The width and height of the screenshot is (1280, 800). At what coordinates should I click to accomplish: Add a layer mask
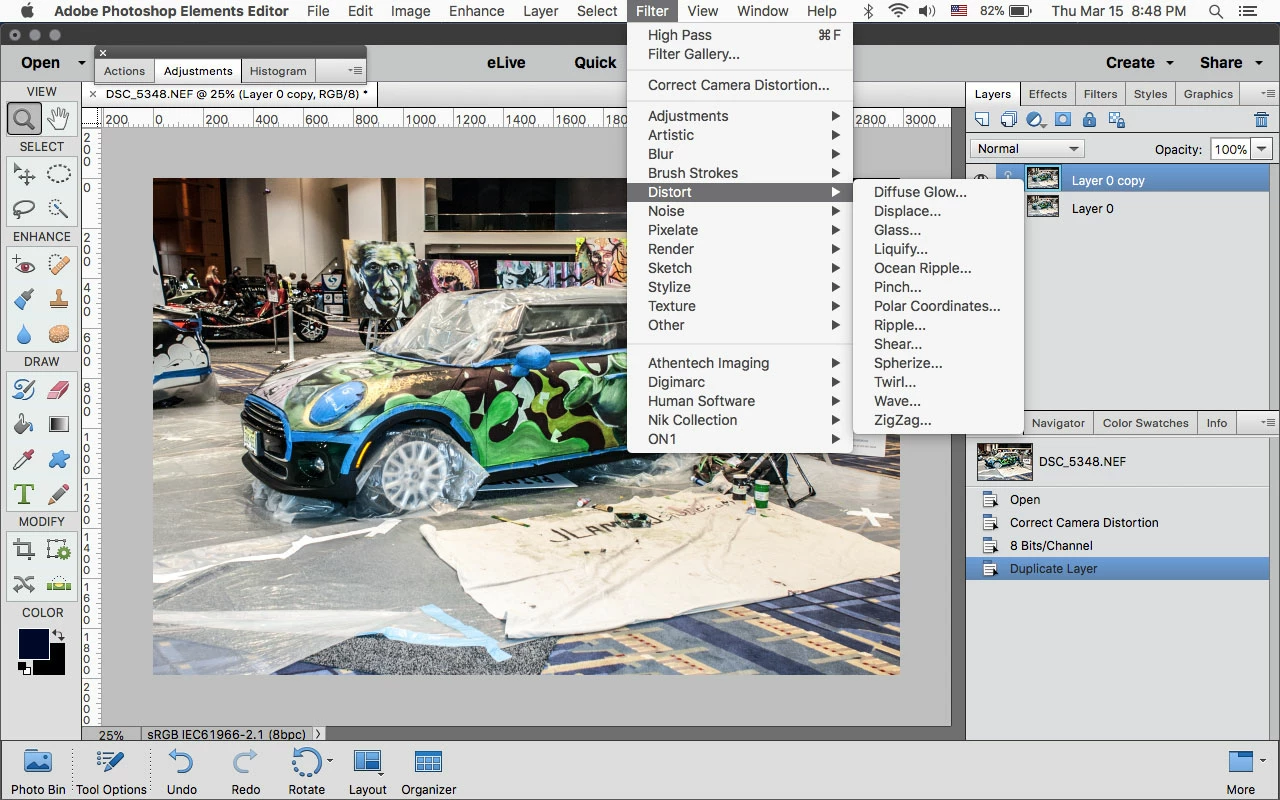(1063, 120)
